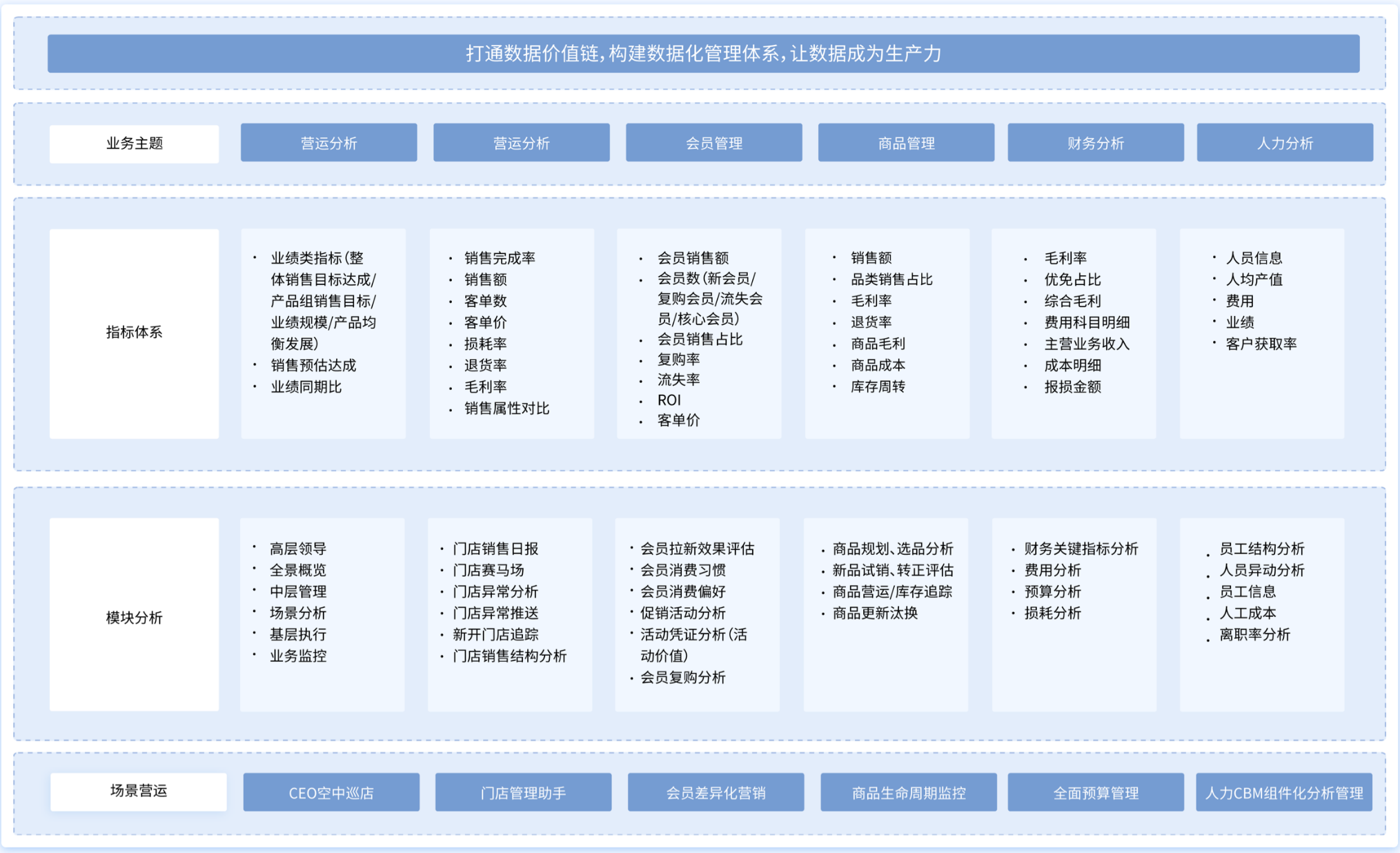Click the top banner title bar
The image size is (1400, 853).
[703, 53]
